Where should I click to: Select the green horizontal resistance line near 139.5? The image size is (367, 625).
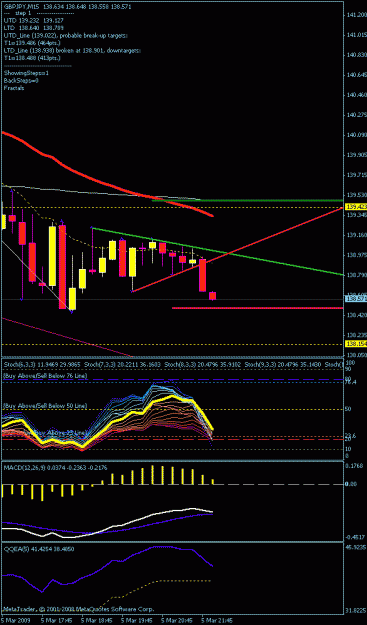[x=247, y=200]
